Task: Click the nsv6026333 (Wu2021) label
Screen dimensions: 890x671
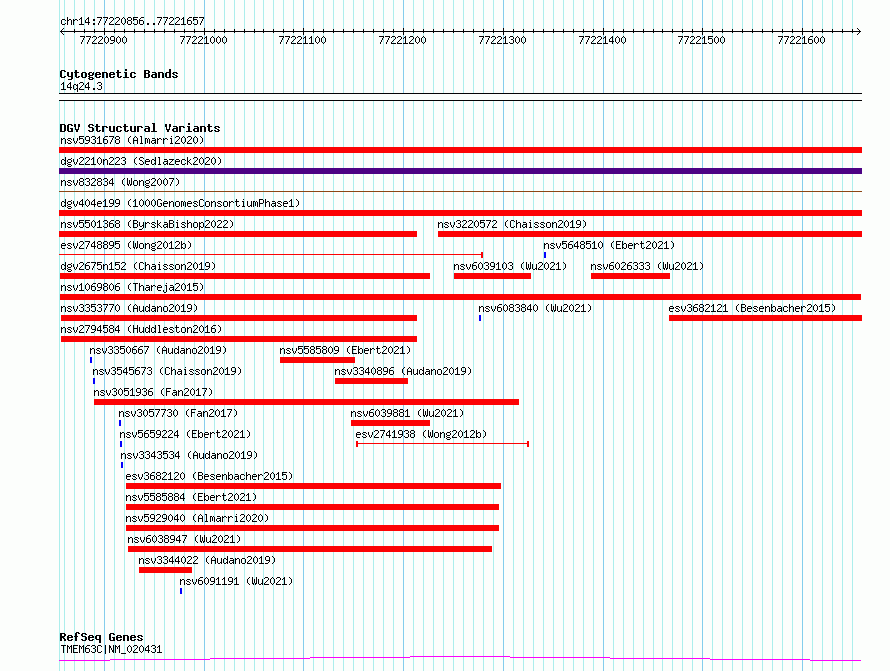Action: pos(647,266)
